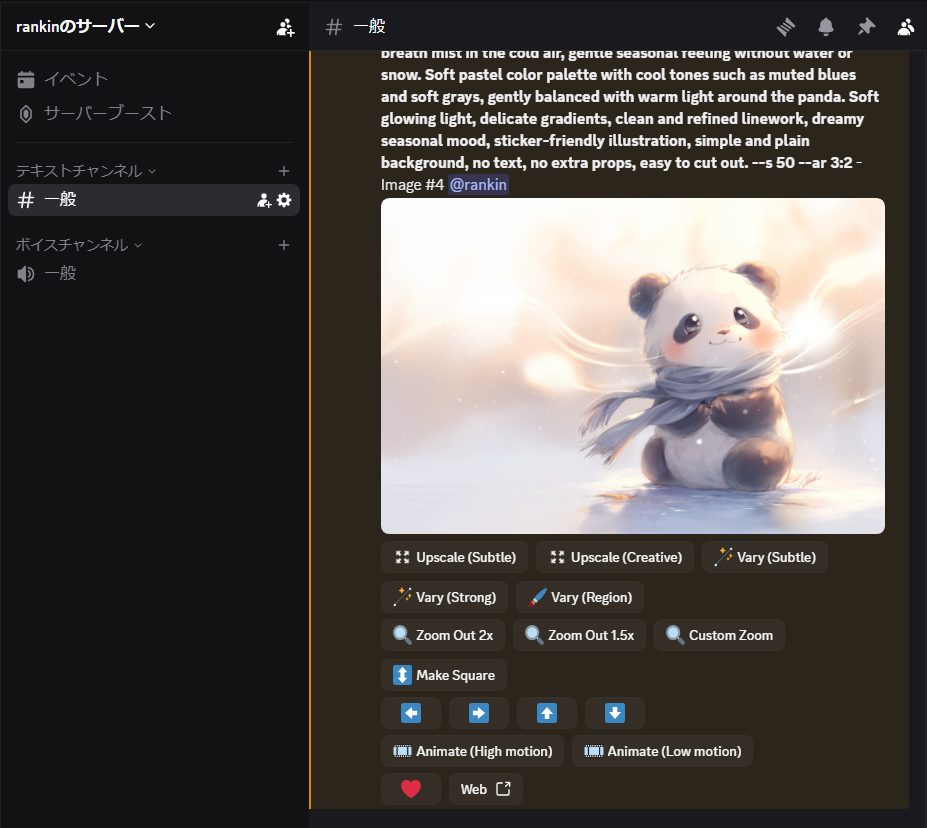Toggle the member list icon
Viewport: 927px width, 828px height.
click(x=906, y=27)
